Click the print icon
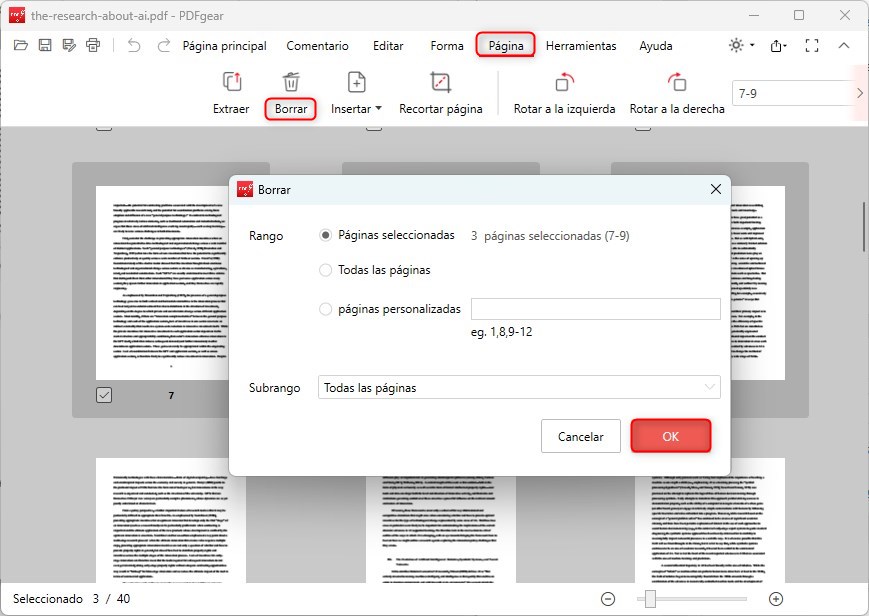The width and height of the screenshot is (869, 616). tap(91, 45)
